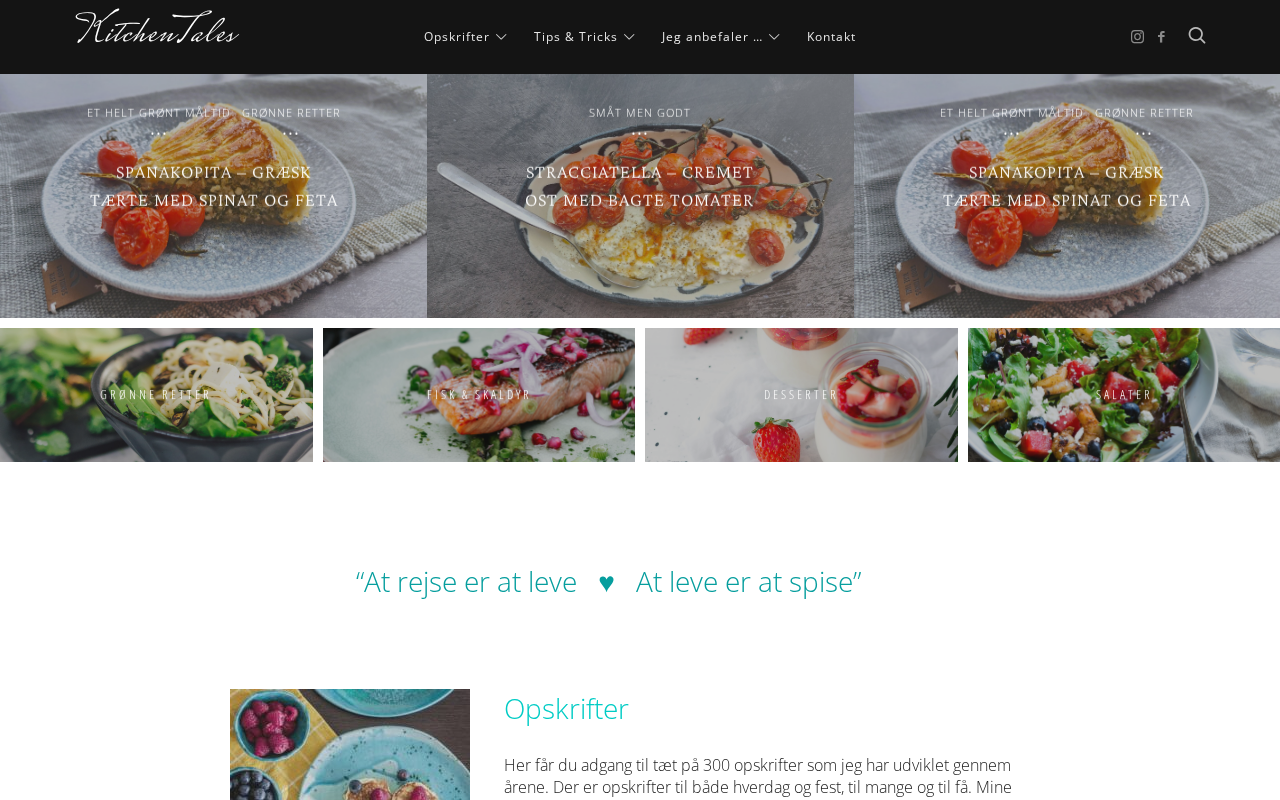
Task: Click the KitchenTales logo
Action: (157, 27)
